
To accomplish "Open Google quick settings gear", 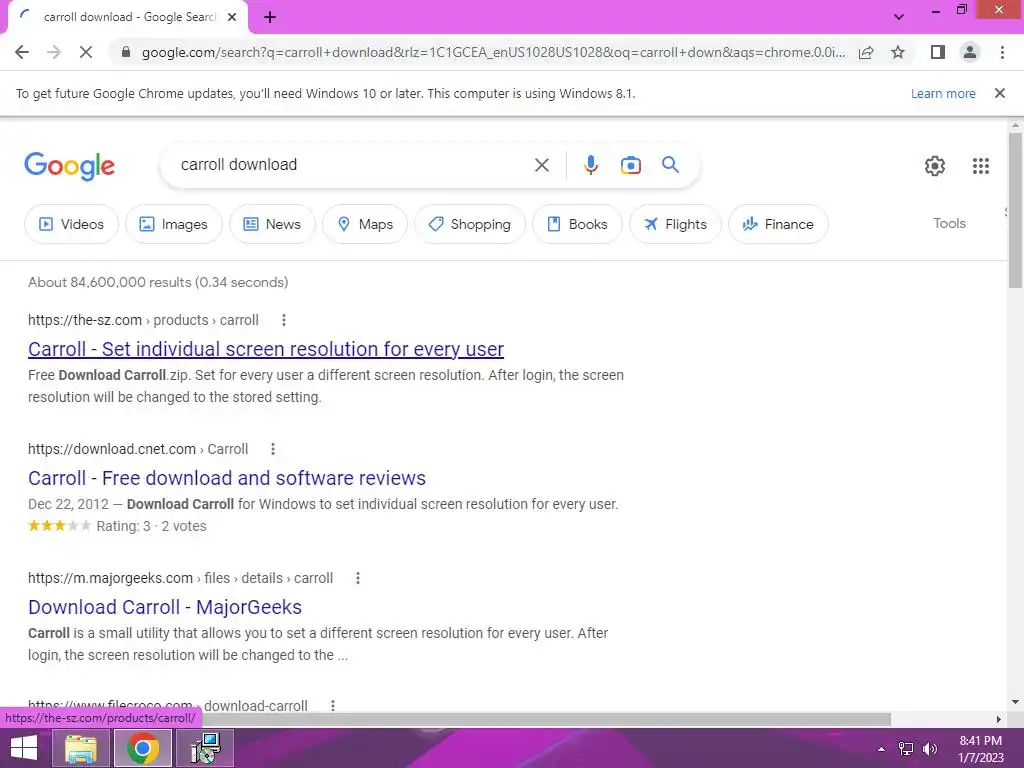I will click(x=935, y=166).
